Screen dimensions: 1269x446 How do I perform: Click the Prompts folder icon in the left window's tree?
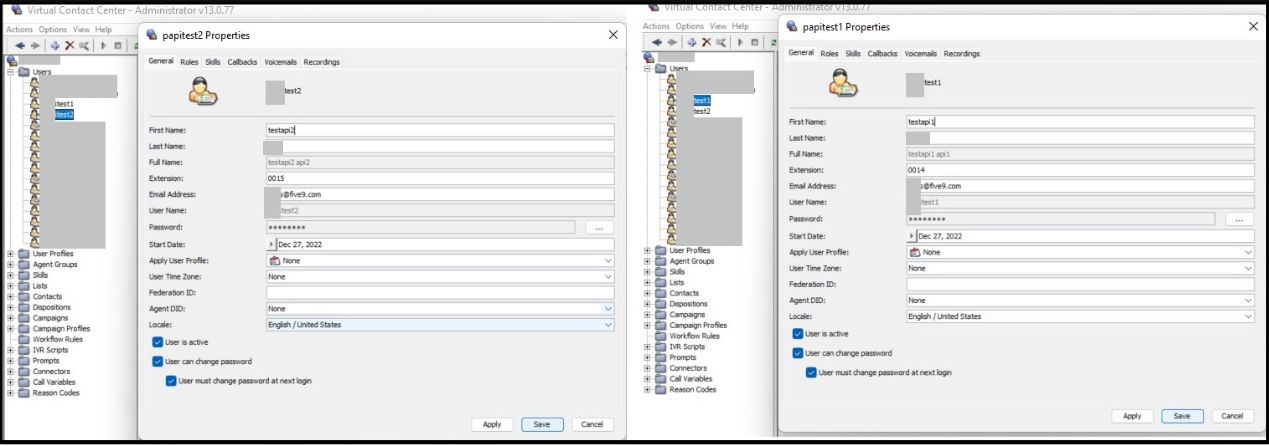pyautogui.click(x=22, y=360)
